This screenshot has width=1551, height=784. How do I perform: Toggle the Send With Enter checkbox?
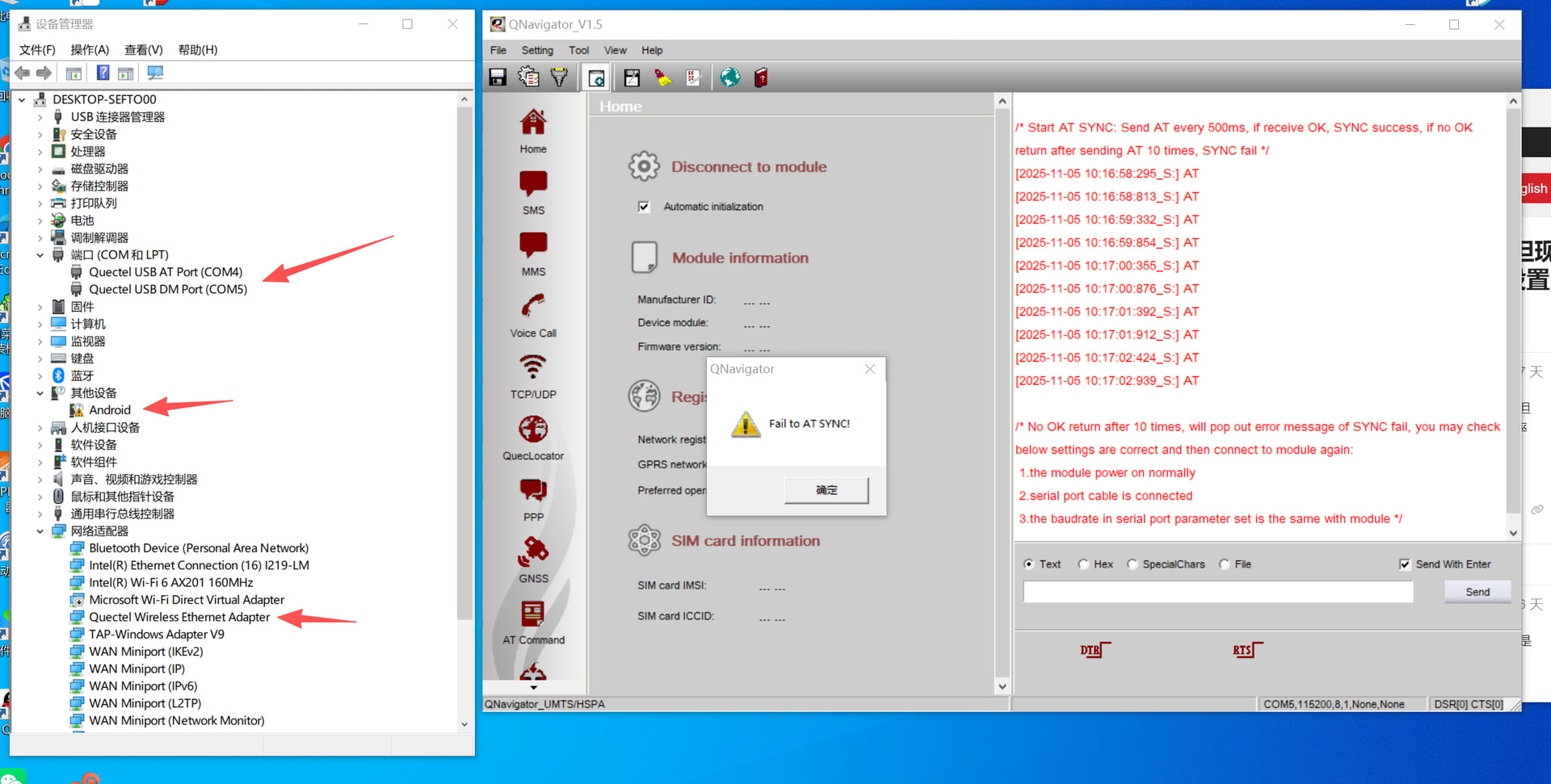coord(1405,564)
